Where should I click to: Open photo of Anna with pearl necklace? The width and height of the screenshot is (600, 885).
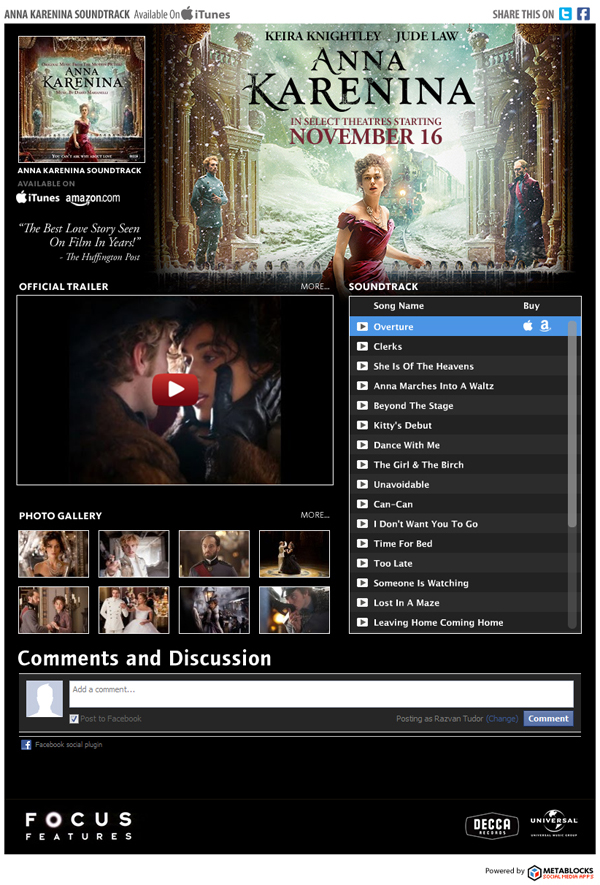[x=54, y=554]
